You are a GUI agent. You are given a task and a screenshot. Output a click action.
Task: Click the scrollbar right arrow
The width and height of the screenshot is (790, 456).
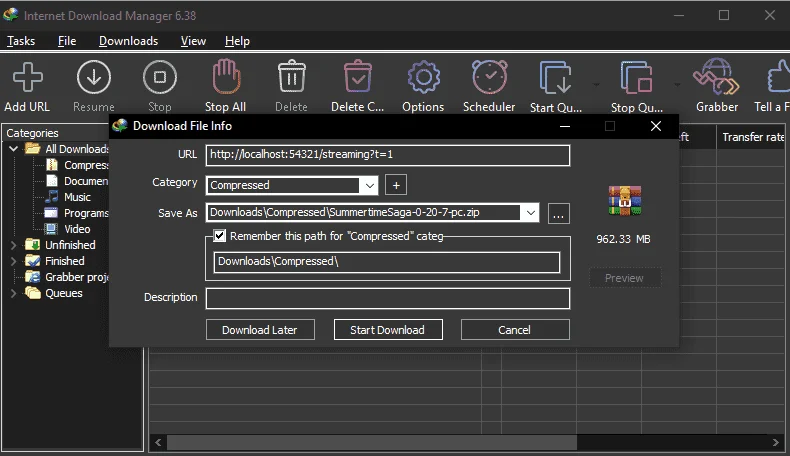(x=775, y=442)
